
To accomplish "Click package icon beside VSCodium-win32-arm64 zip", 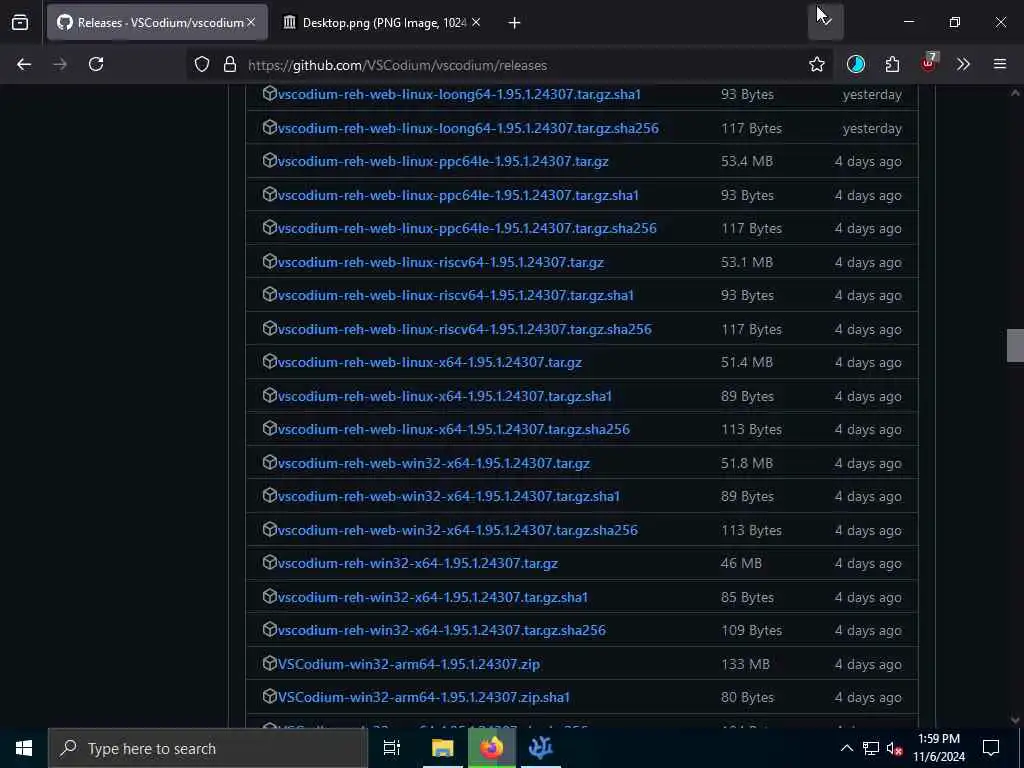I will point(269,663).
